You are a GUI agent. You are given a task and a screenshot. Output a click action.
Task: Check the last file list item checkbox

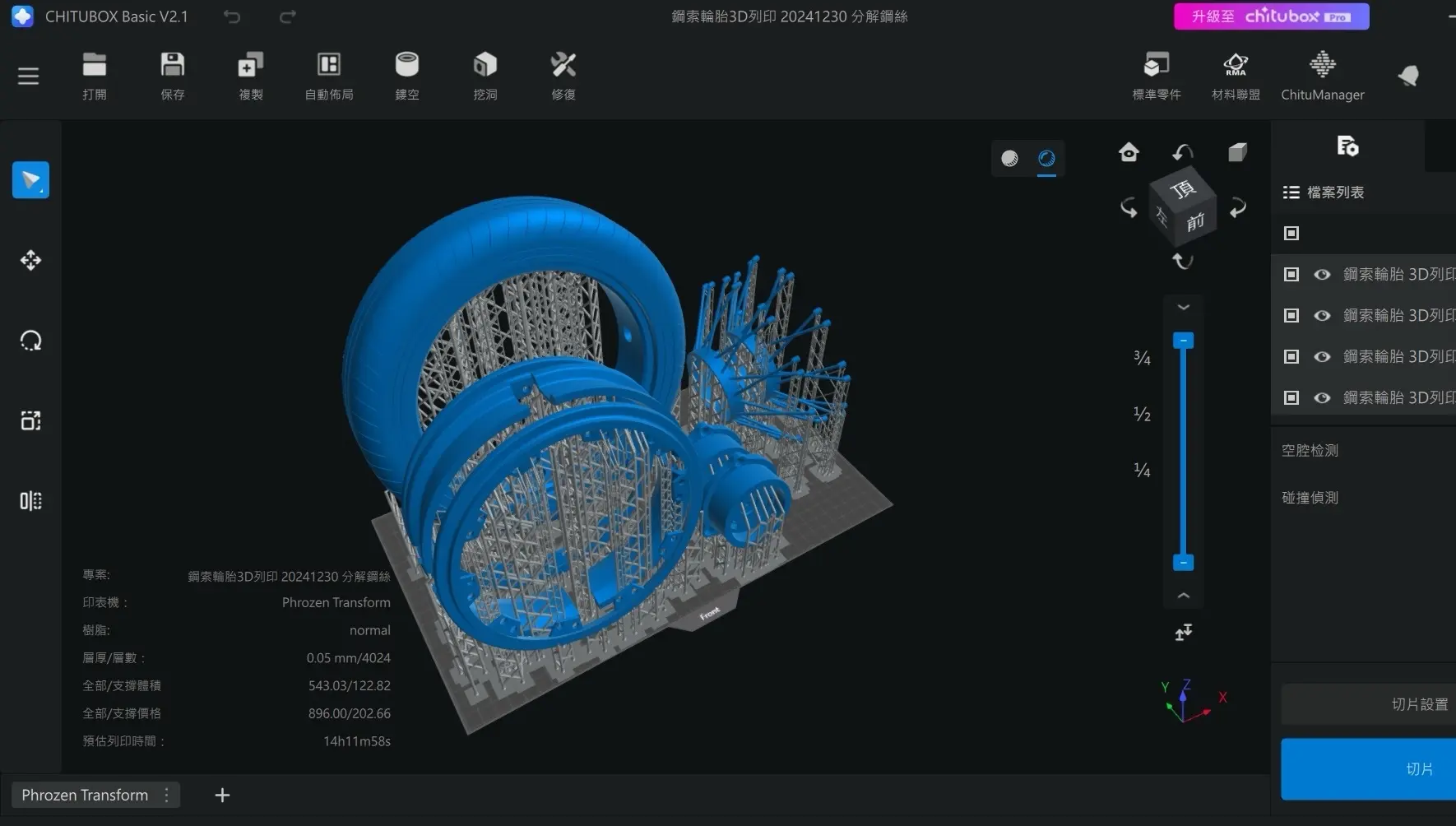[x=1291, y=398]
